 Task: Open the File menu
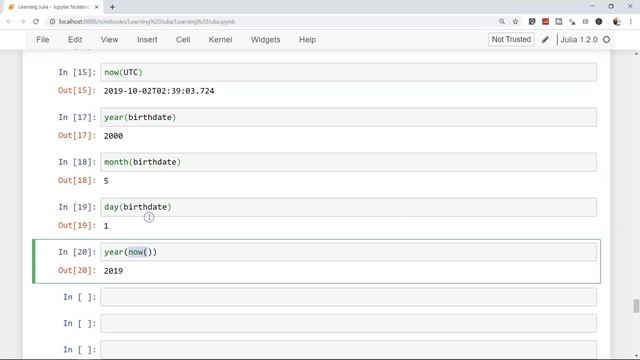point(43,40)
